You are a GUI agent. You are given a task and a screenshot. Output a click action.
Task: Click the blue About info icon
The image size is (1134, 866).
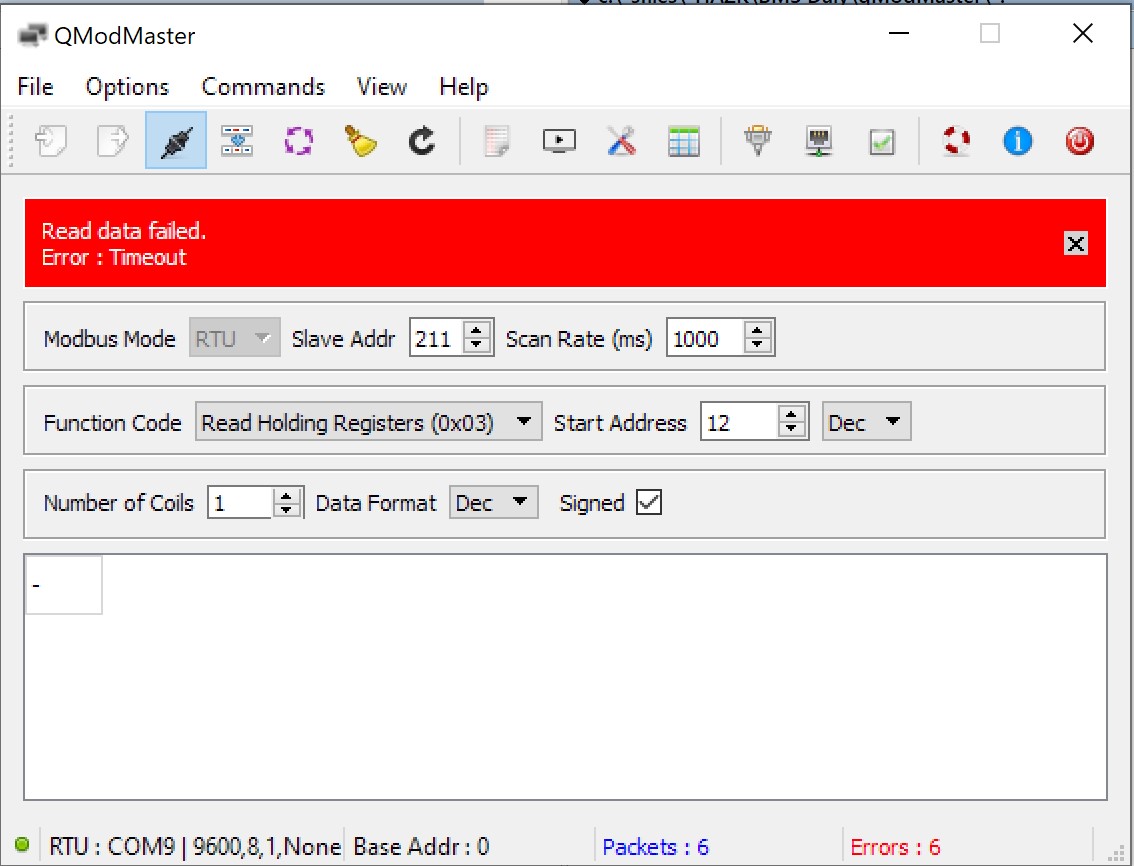(1018, 140)
